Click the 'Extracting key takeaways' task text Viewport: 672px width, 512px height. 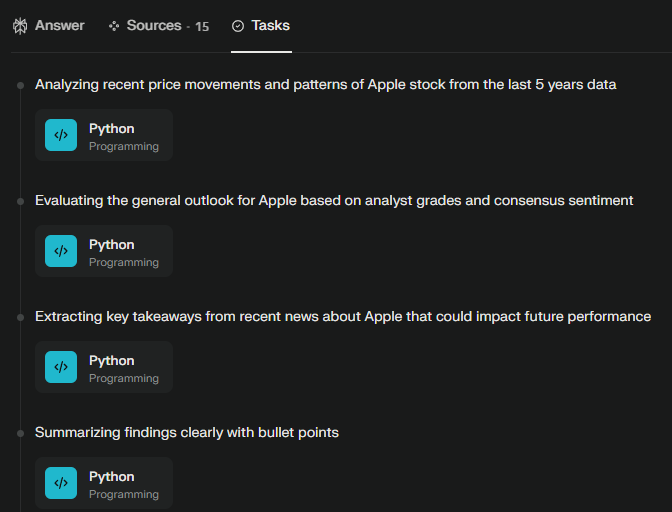coord(343,317)
